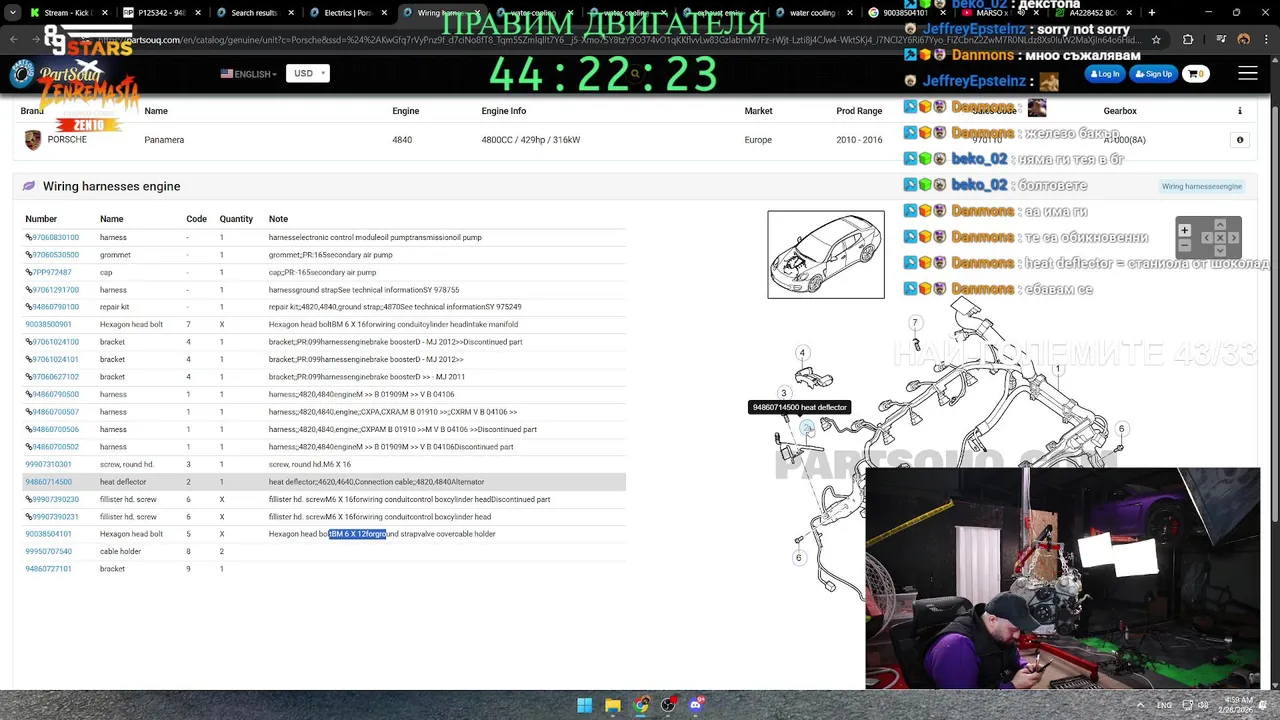Image resolution: width=1280 pixels, height=720 pixels.
Task: Reset diagram view with center X control
Action: click(1220, 237)
